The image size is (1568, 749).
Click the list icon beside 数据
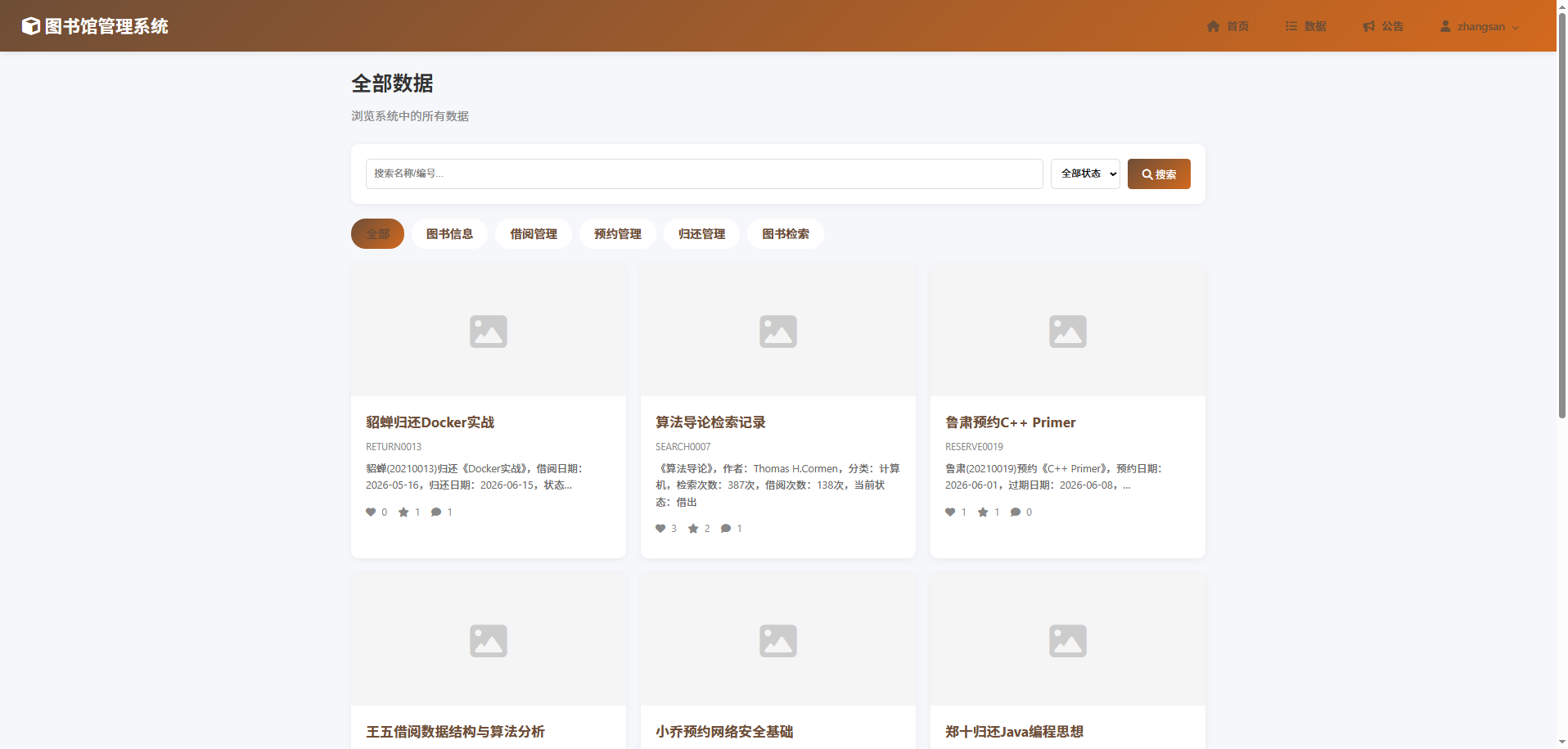click(1291, 26)
